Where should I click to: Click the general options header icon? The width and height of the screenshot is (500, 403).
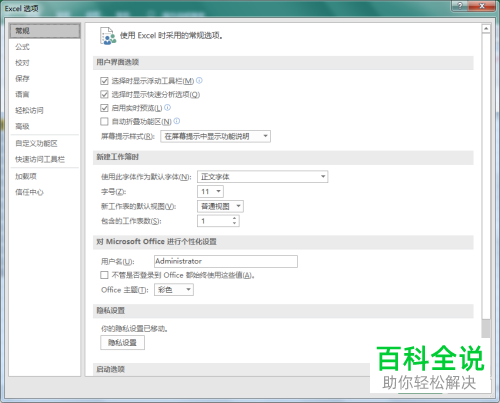point(108,36)
